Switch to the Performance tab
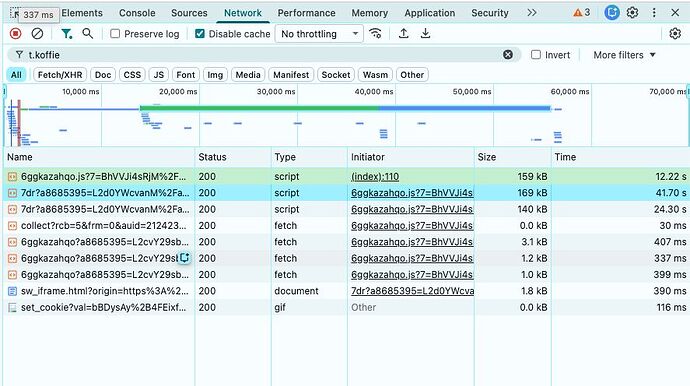 point(306,13)
